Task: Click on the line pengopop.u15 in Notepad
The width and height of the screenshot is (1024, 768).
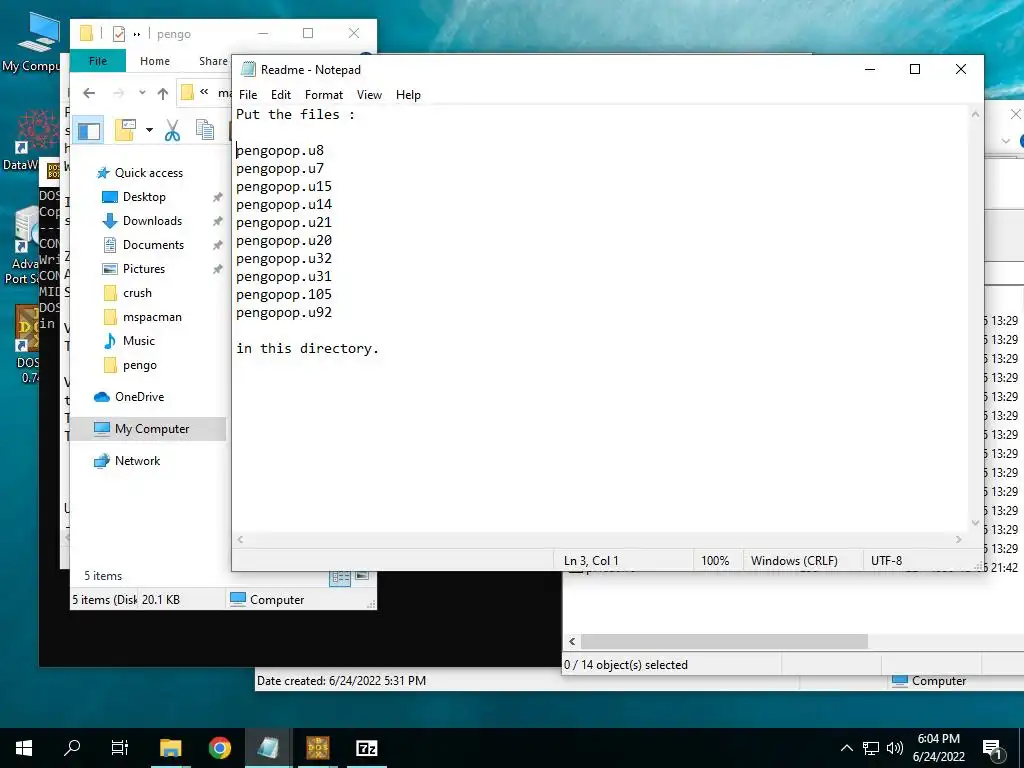Action: point(283,187)
